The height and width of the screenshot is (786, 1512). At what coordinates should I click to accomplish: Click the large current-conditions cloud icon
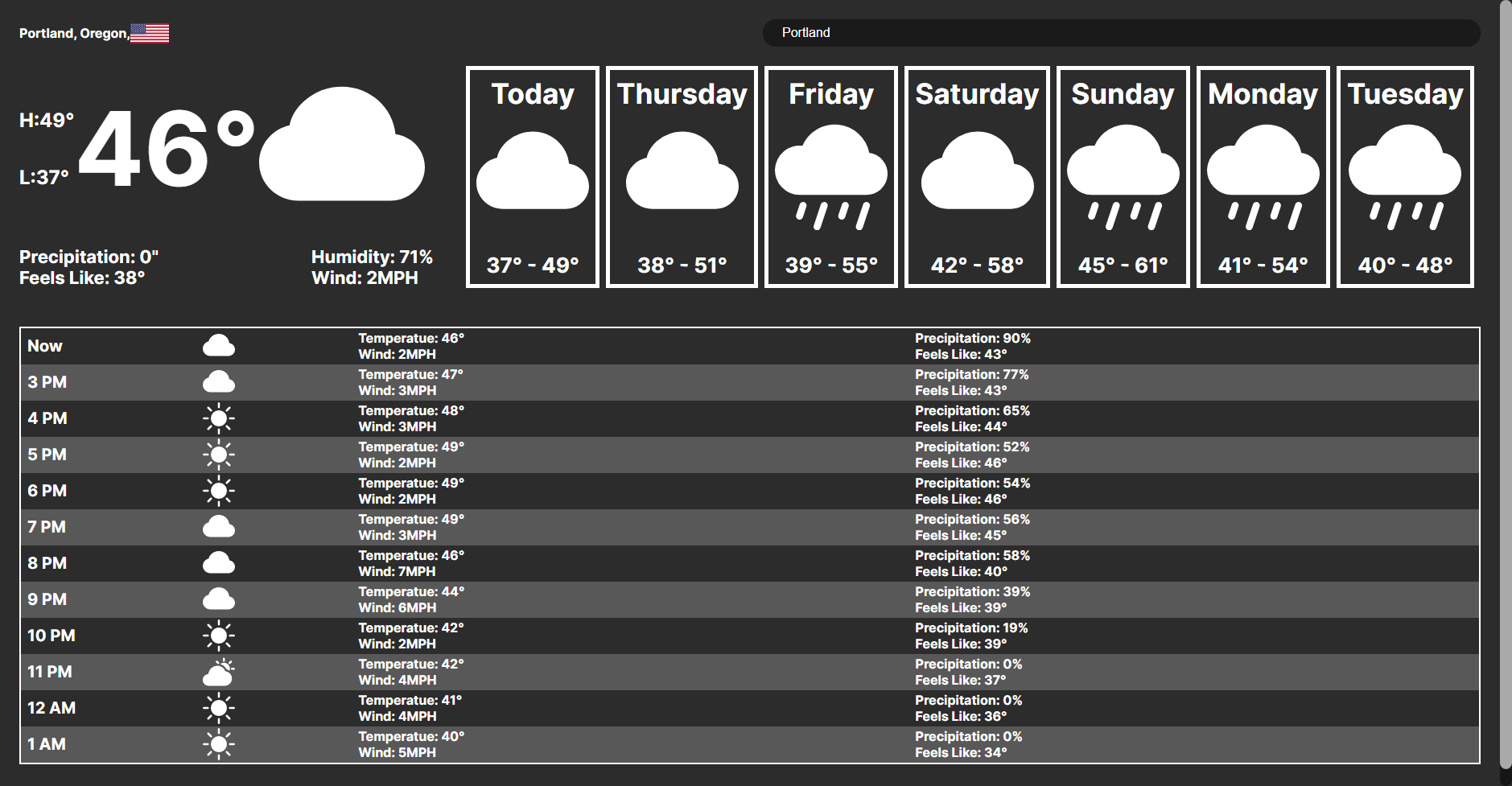342,144
